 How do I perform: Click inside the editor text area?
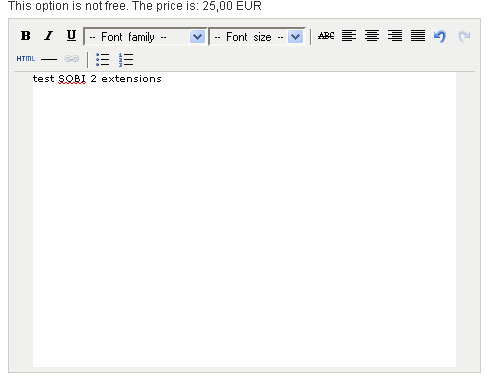point(244,220)
